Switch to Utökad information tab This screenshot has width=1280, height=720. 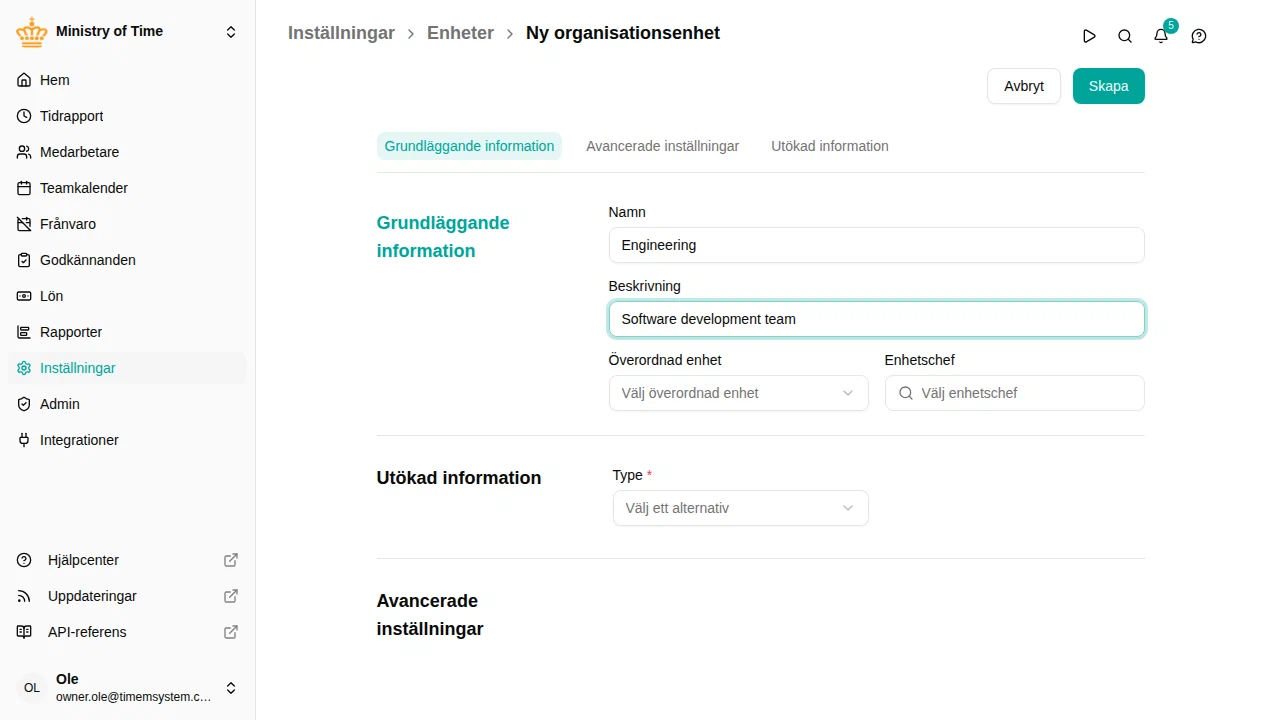tap(830, 146)
